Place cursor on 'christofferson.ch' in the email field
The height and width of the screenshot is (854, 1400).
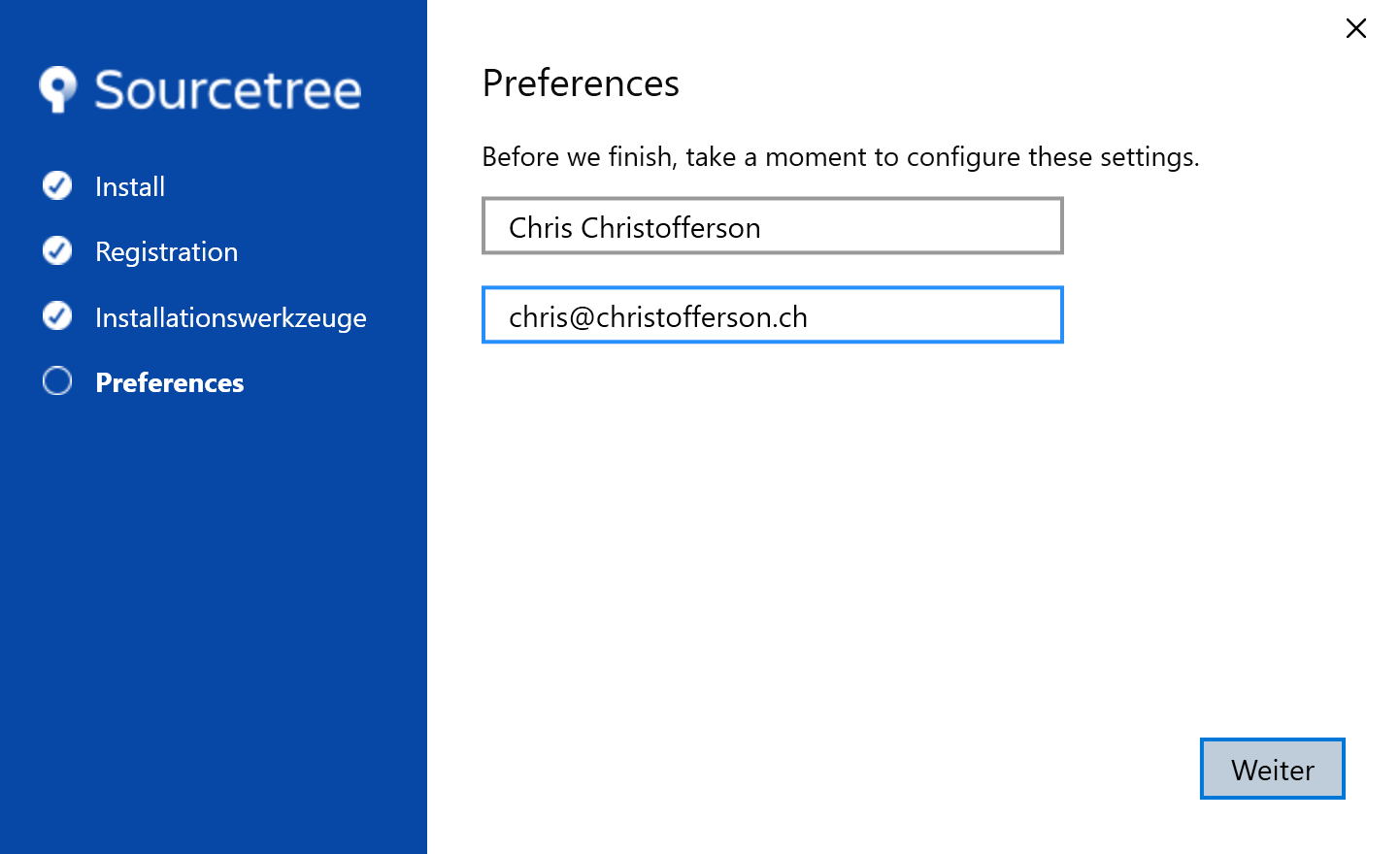(x=701, y=317)
